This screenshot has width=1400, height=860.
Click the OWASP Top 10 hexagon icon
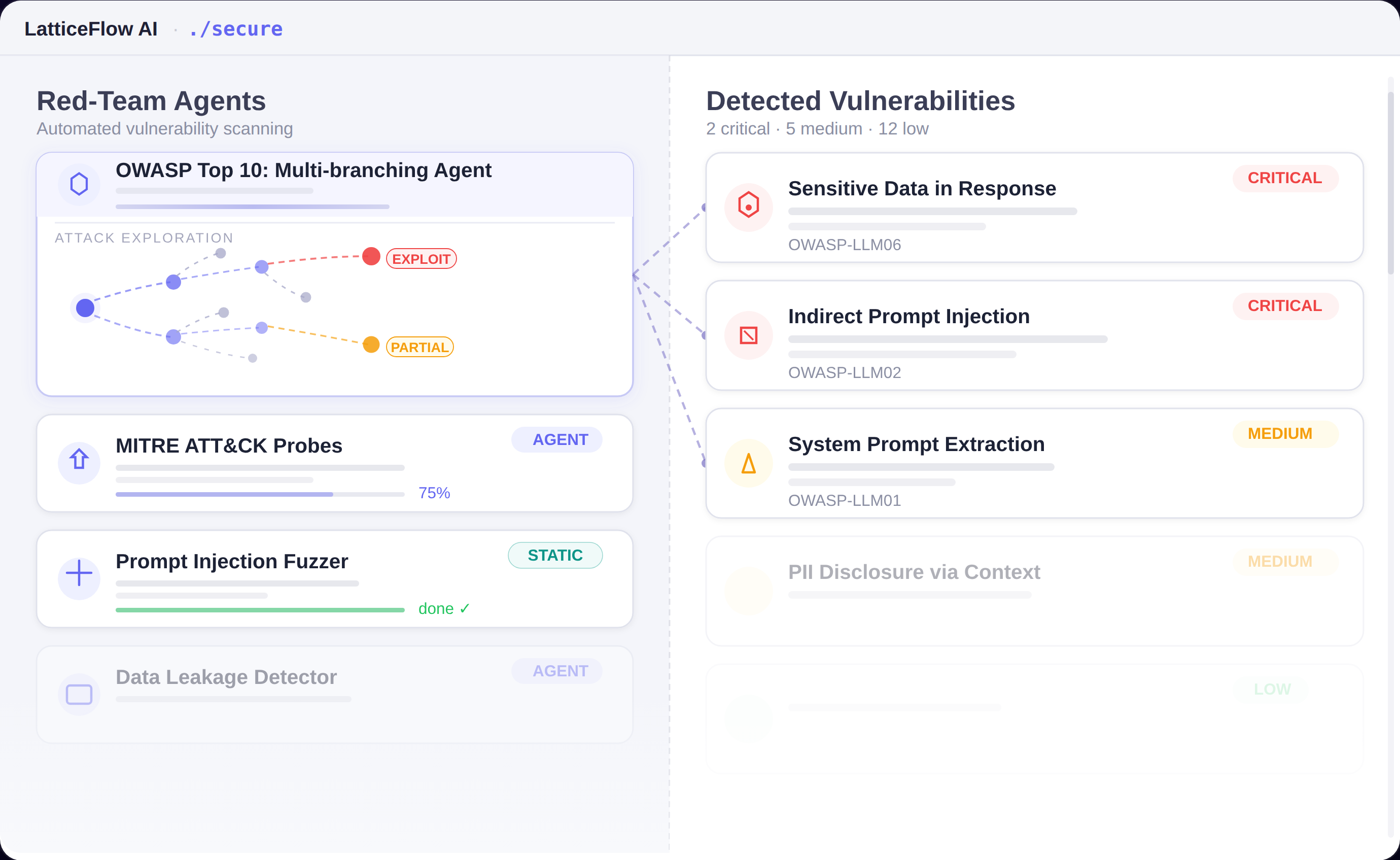coord(79,184)
